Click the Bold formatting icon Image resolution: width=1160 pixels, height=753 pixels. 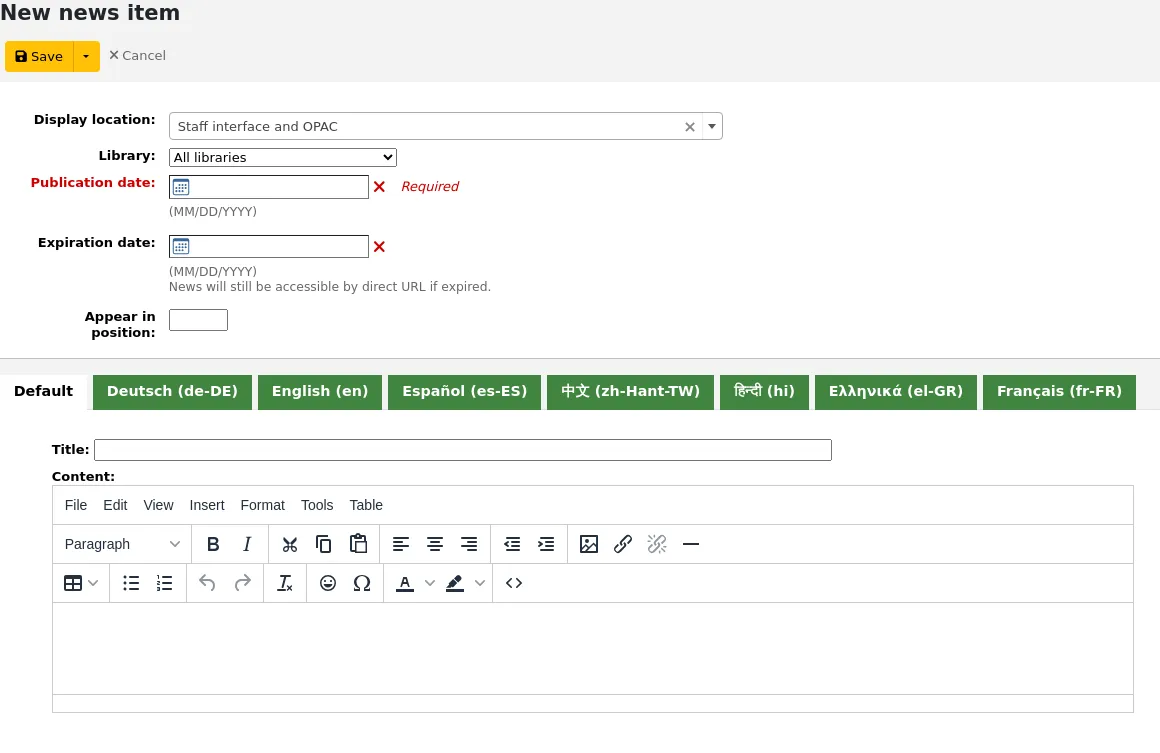pos(213,544)
